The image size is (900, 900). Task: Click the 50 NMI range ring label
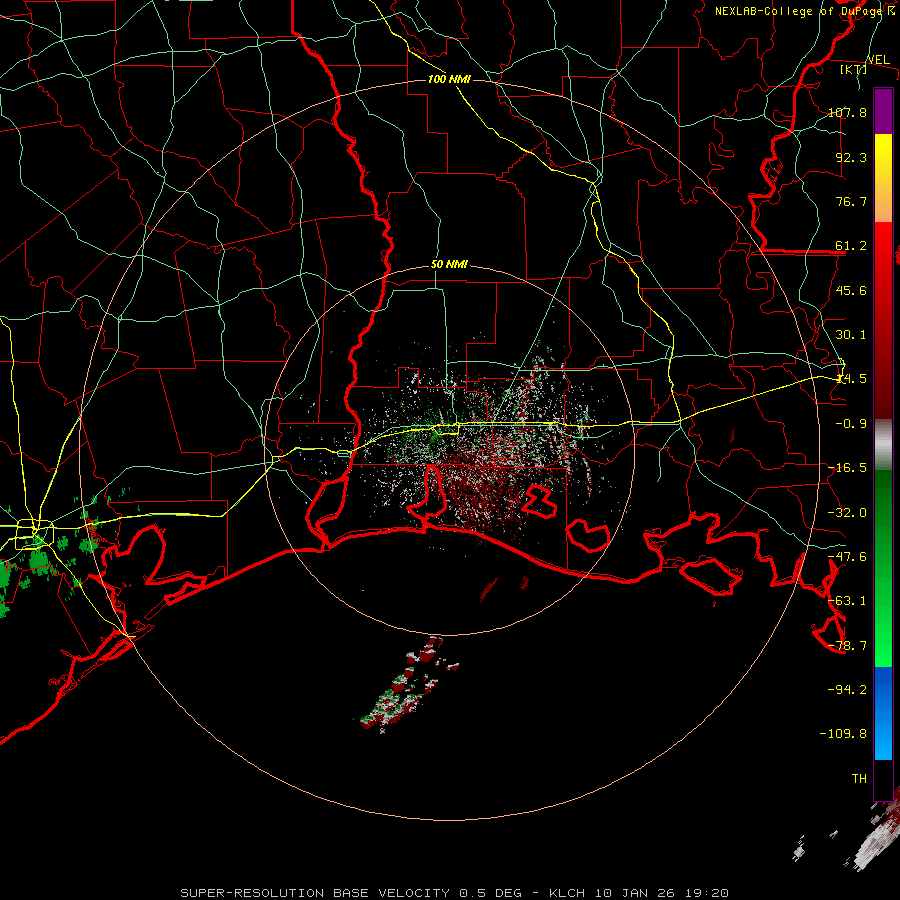coord(449,265)
